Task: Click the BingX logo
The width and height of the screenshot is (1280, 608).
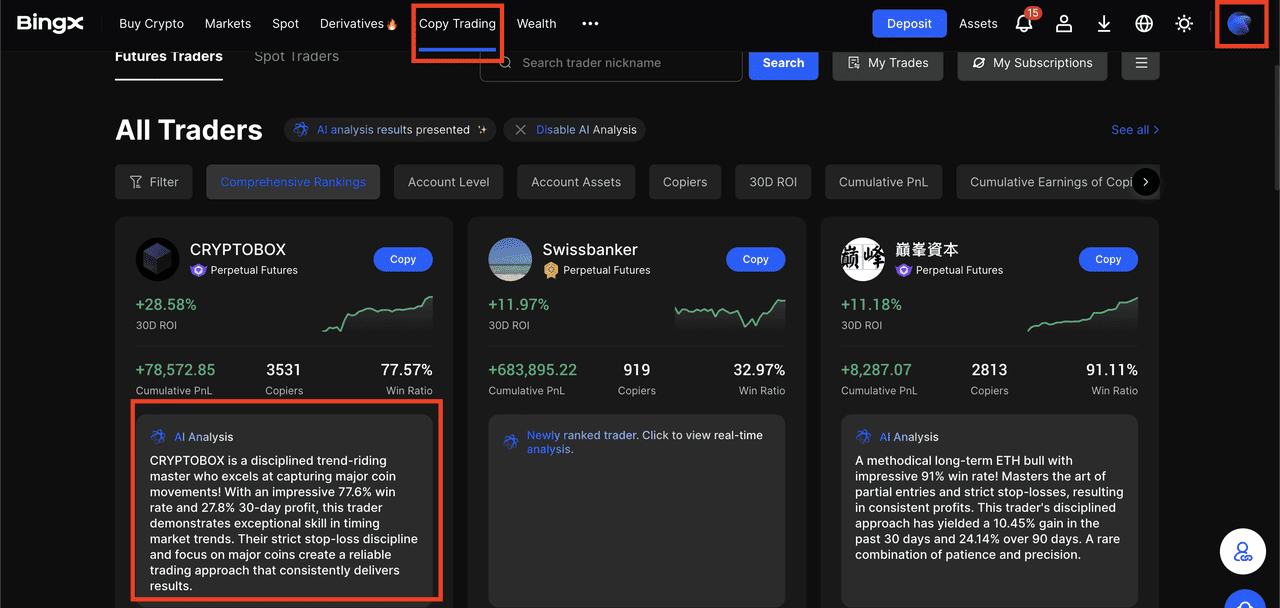Action: click(x=50, y=23)
